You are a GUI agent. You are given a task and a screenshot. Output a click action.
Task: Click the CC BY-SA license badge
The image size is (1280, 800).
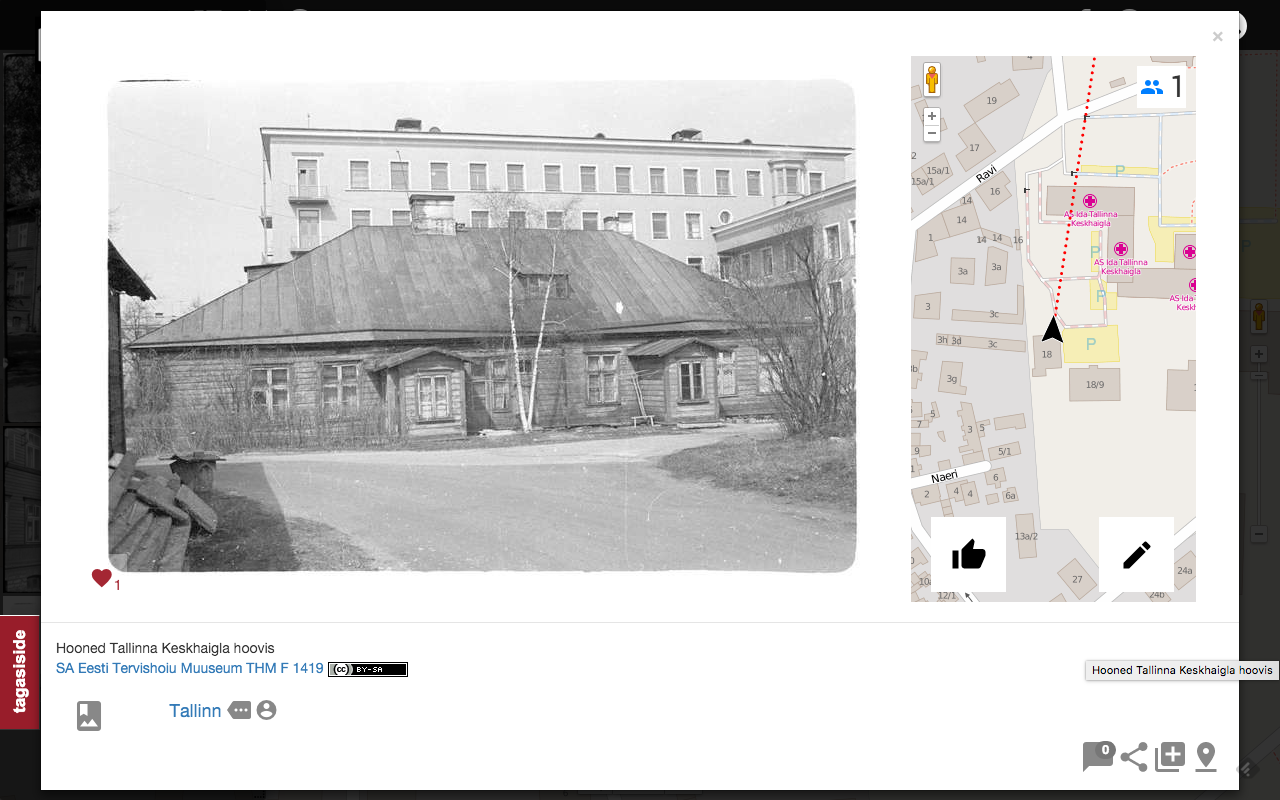point(368,669)
